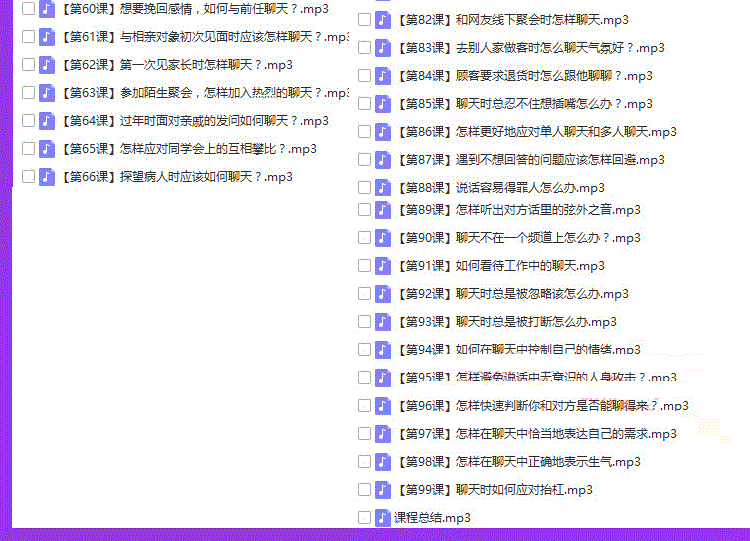Click the music icon beside 第90课

tap(383, 237)
